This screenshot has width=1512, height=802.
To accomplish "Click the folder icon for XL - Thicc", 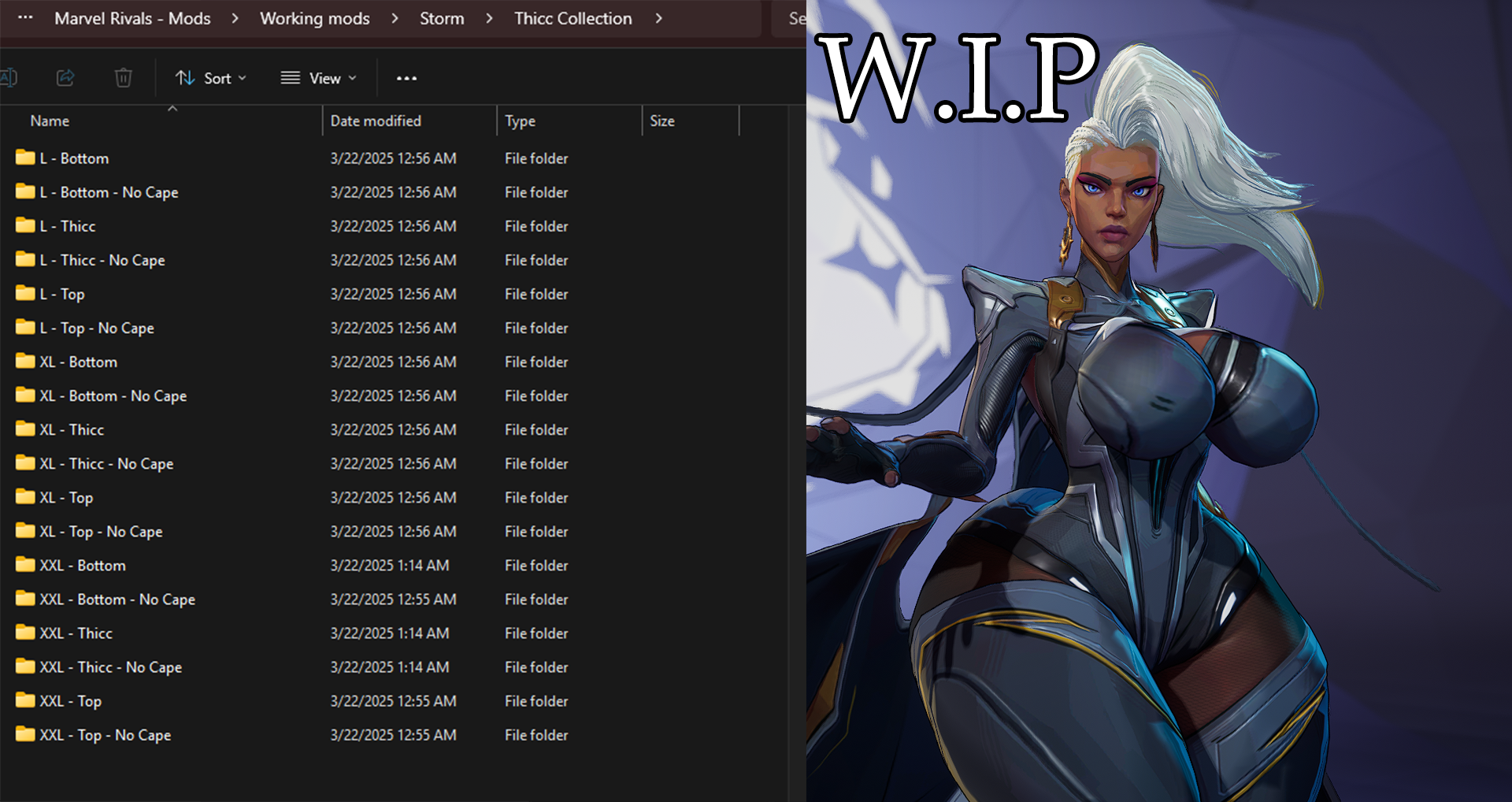I will [x=25, y=428].
